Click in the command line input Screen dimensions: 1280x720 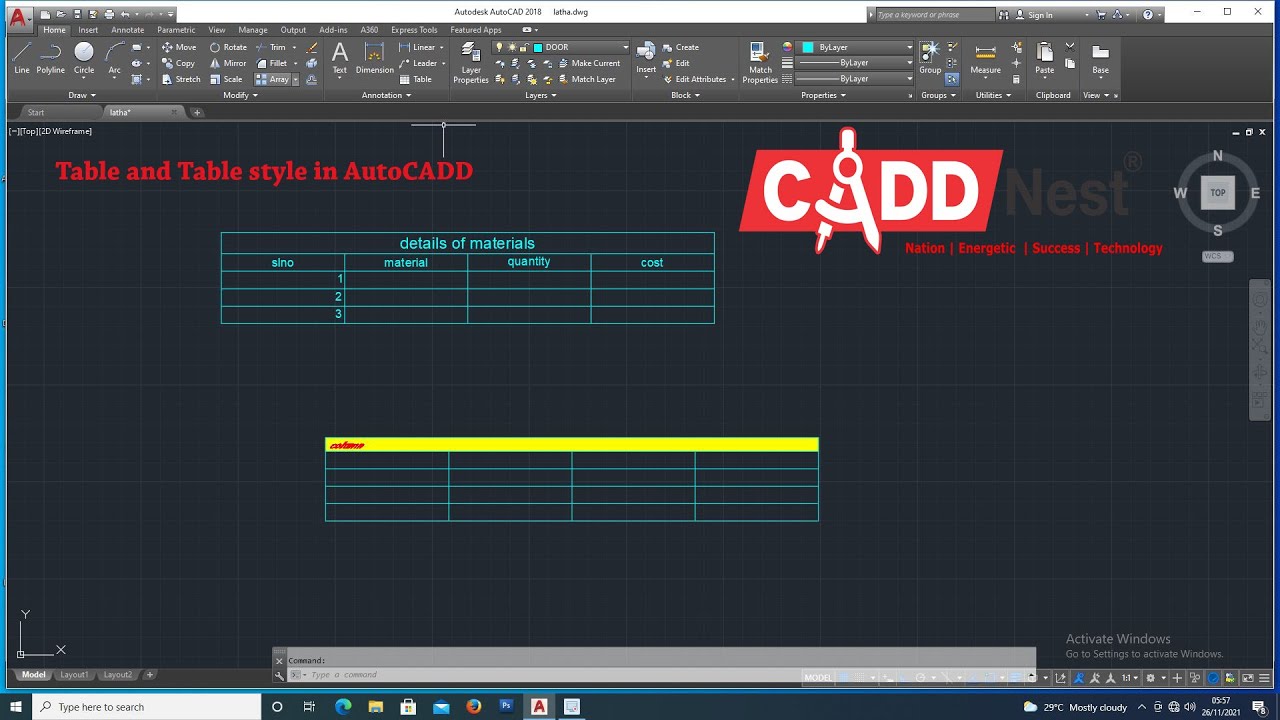pos(660,675)
